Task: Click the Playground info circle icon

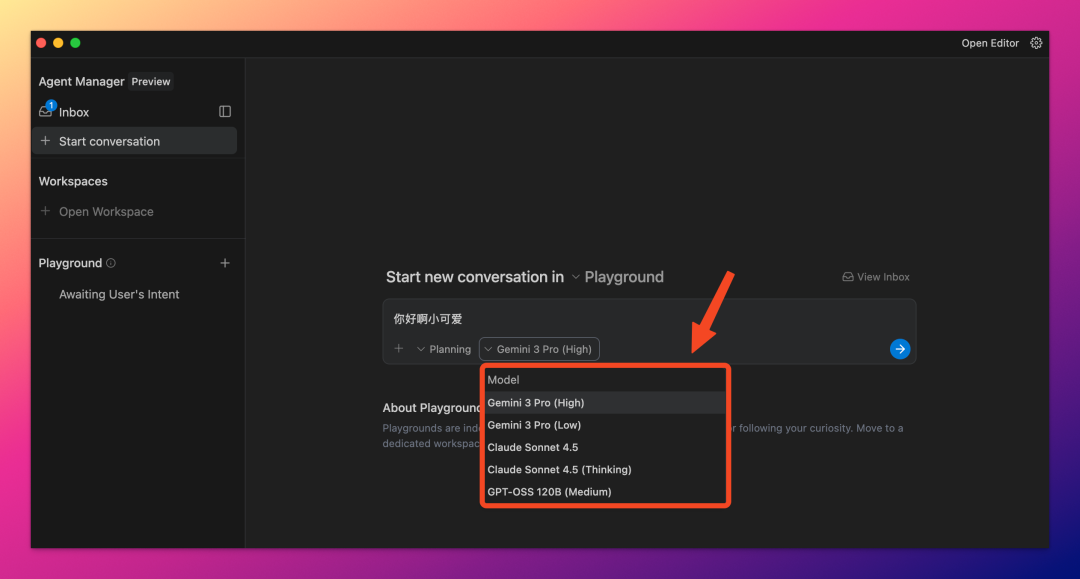Action: [111, 263]
